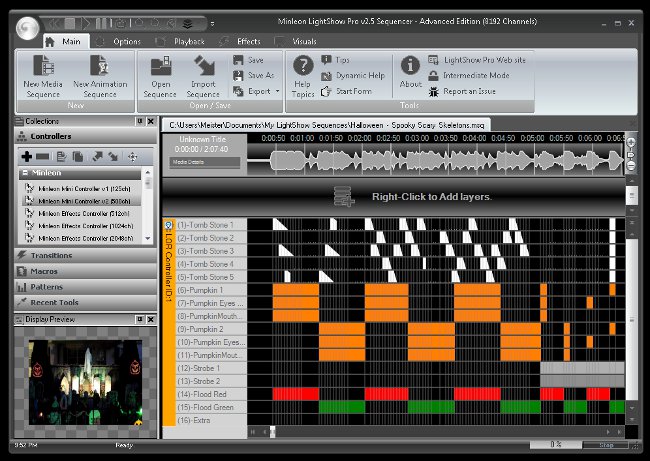Viewport: 650px width, 461px height.
Task: Click the copy controller icon in Controllers toolbar
Action: (78, 157)
